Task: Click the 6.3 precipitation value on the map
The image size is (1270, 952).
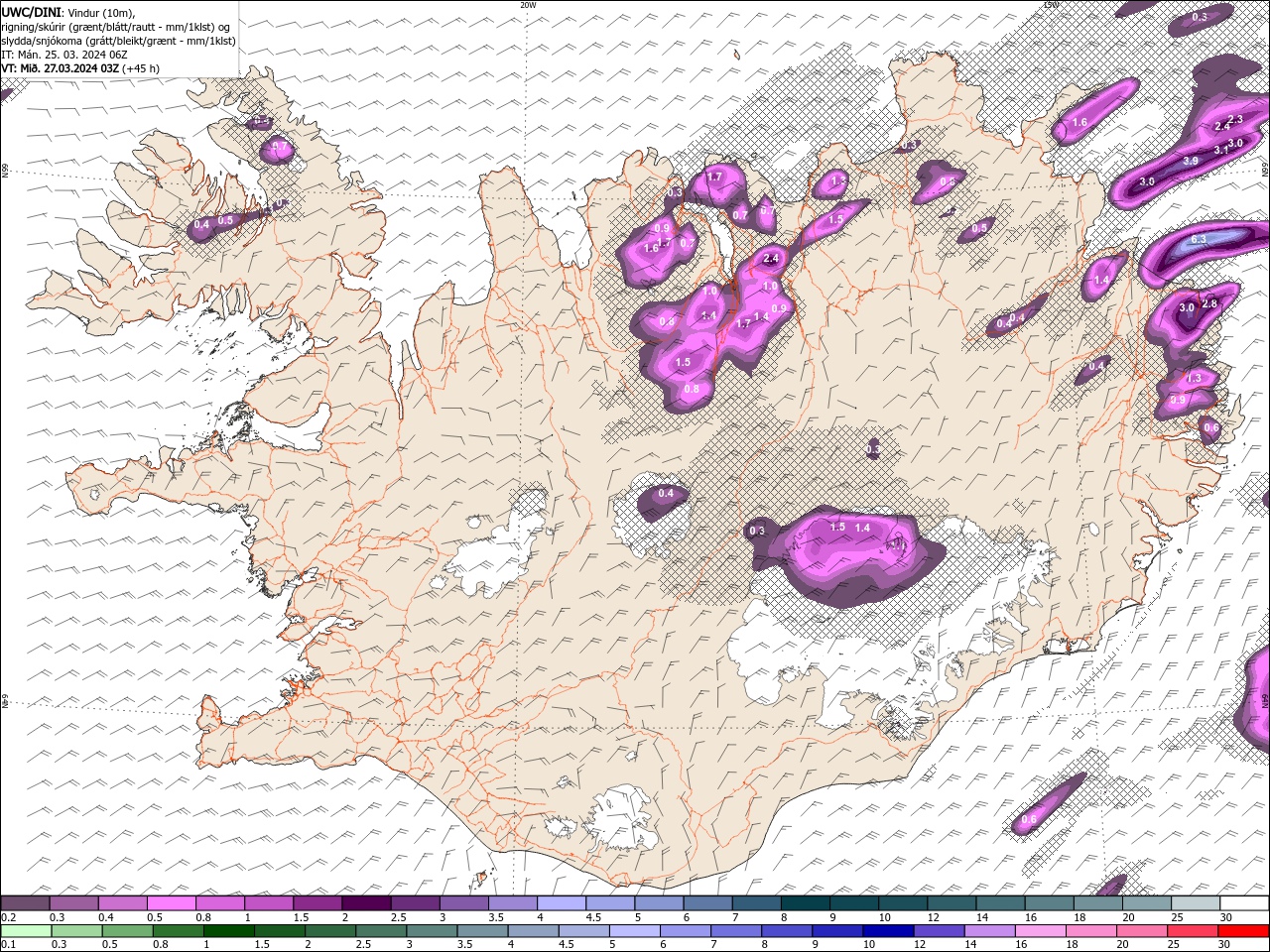Action: click(x=1199, y=239)
